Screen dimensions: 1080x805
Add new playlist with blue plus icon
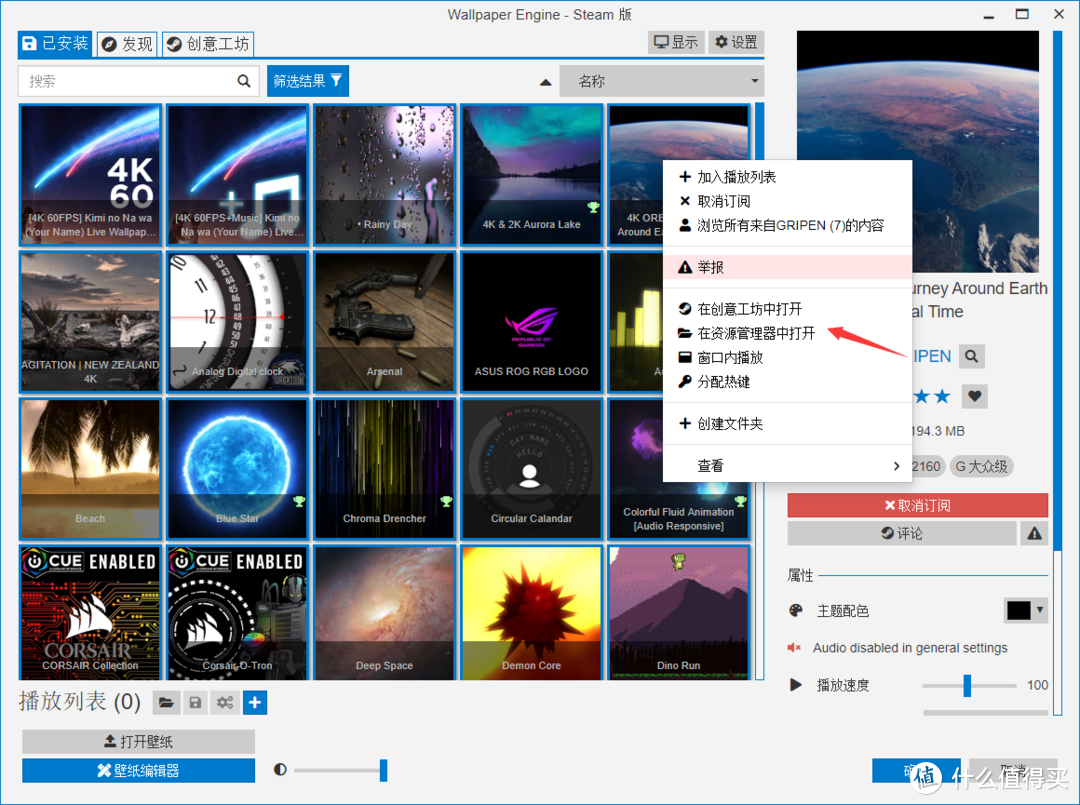point(255,703)
